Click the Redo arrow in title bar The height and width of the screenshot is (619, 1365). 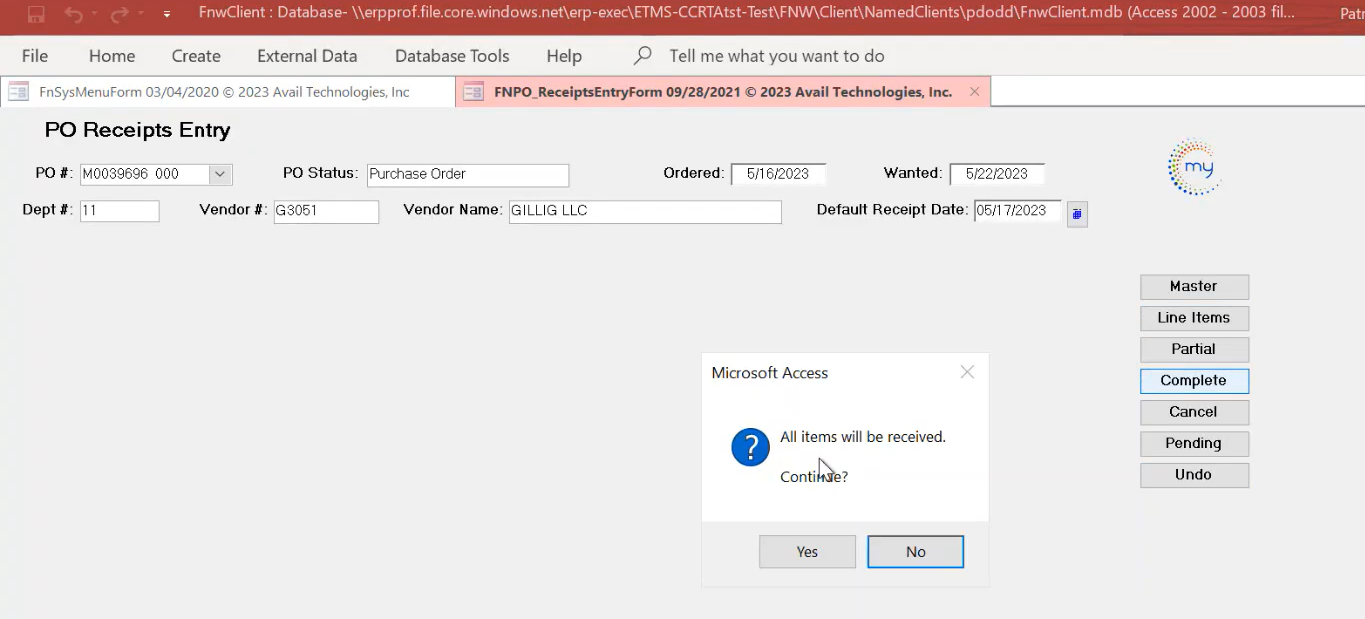coord(119,14)
